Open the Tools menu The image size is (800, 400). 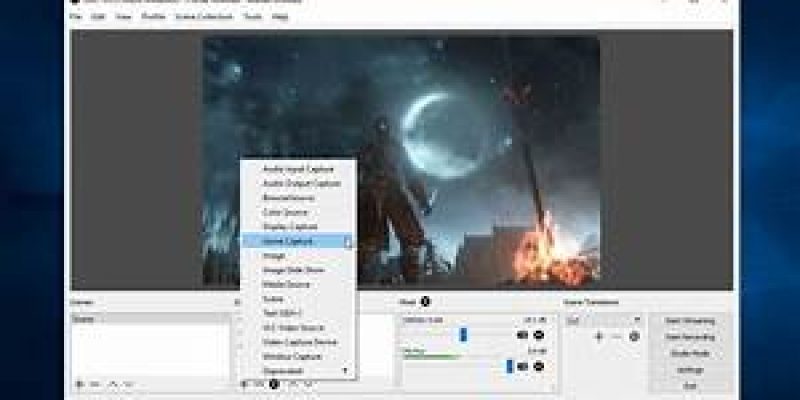point(253,16)
